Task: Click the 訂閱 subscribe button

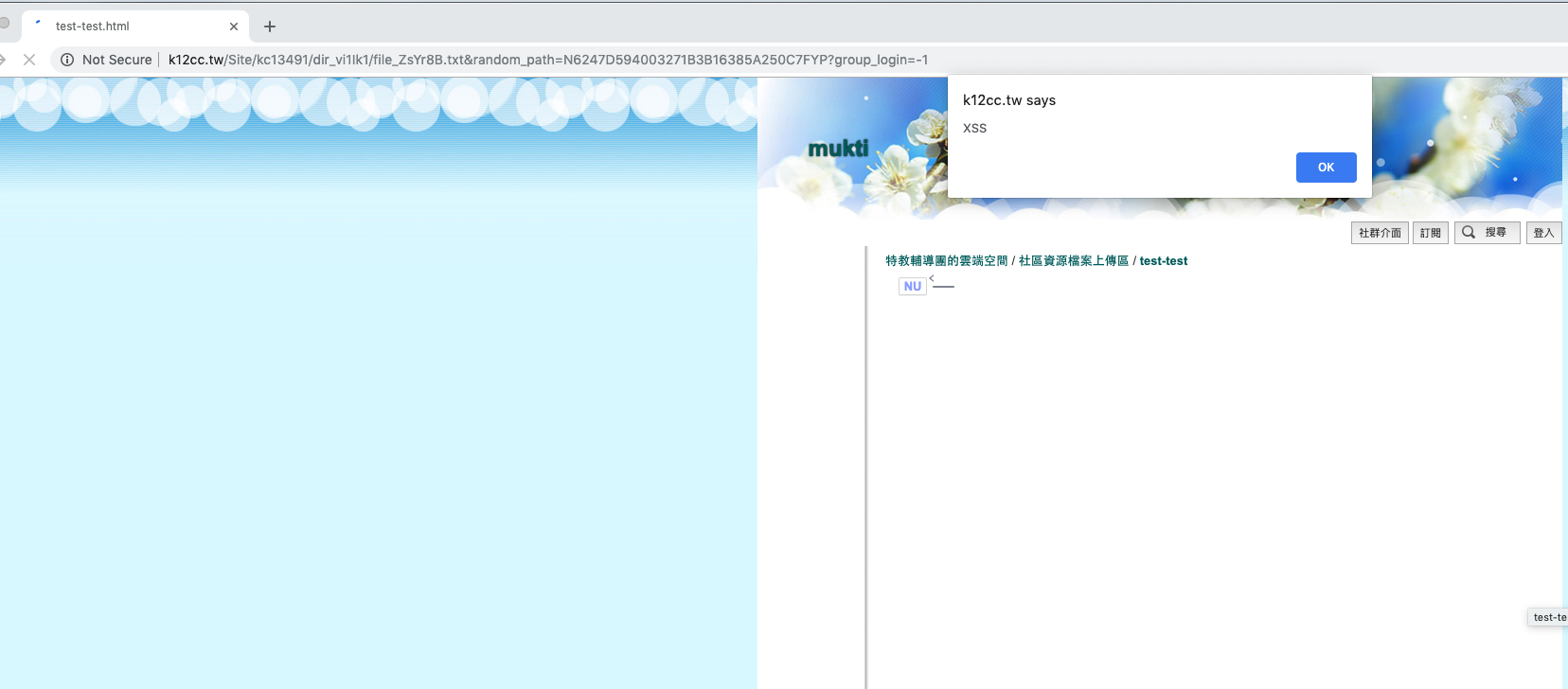Action: pos(1430,233)
